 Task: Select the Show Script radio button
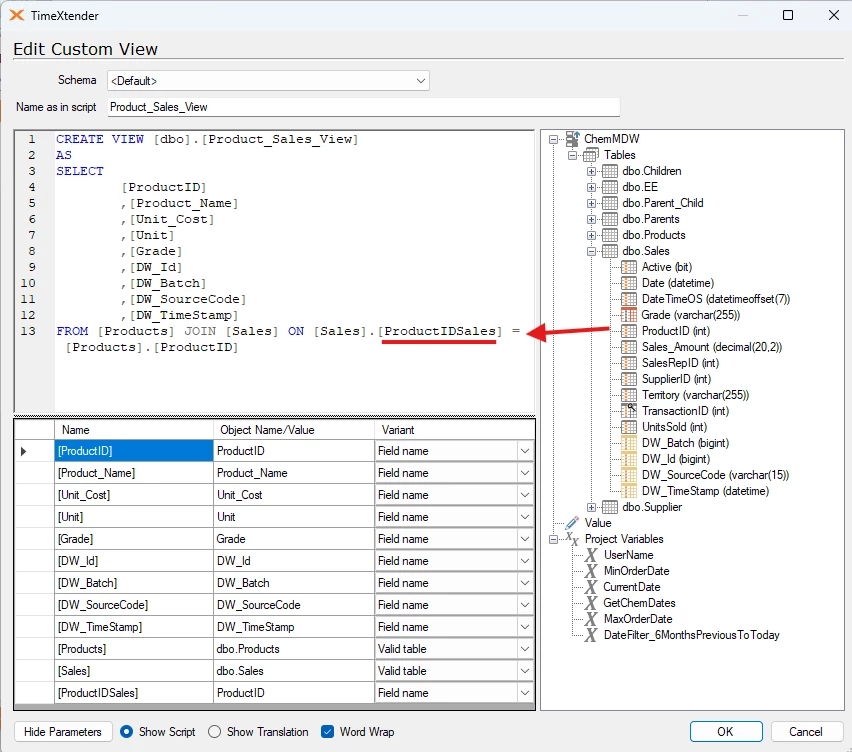point(126,732)
